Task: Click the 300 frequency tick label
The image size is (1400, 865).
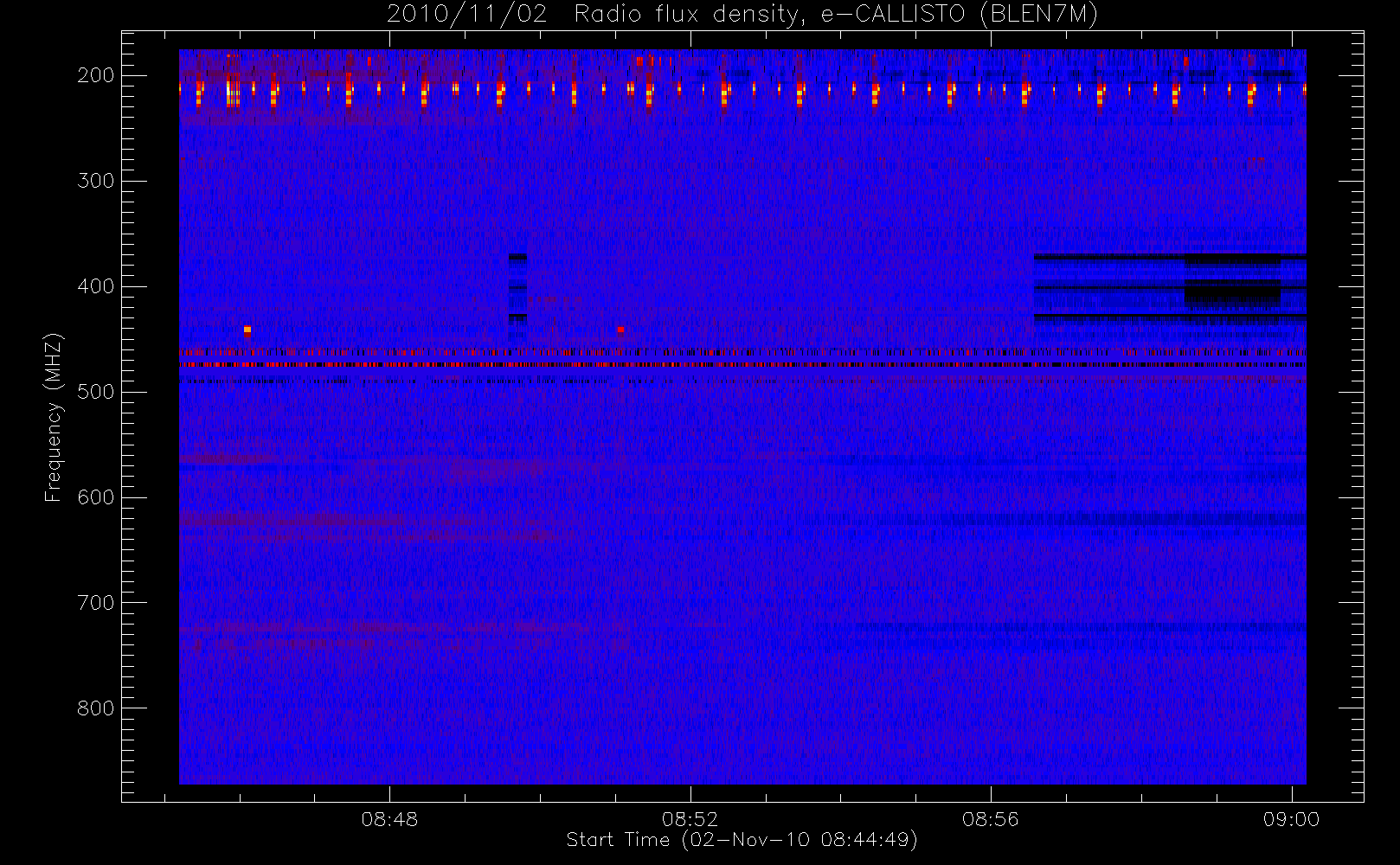Action: [x=95, y=181]
